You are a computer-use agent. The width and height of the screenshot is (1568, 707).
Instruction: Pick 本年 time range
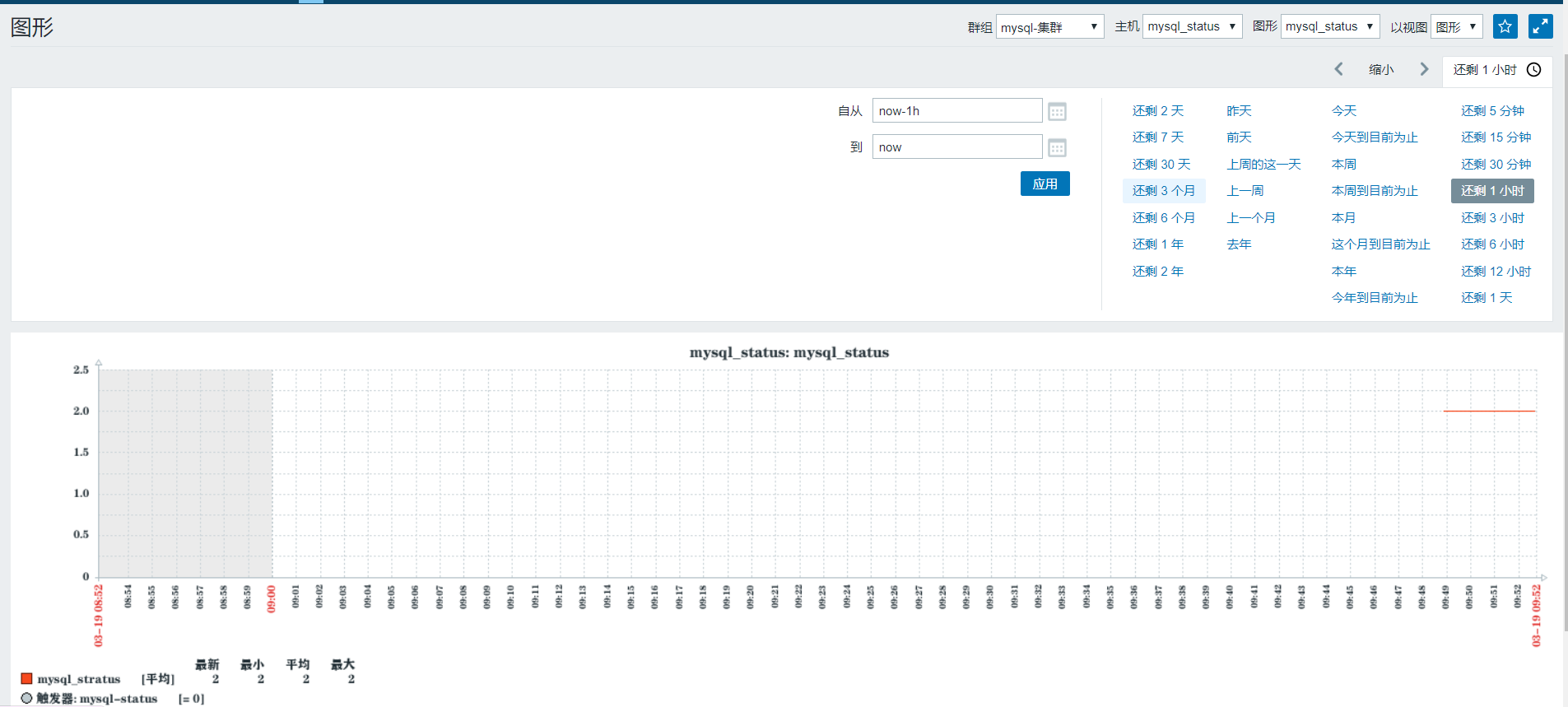(1344, 272)
